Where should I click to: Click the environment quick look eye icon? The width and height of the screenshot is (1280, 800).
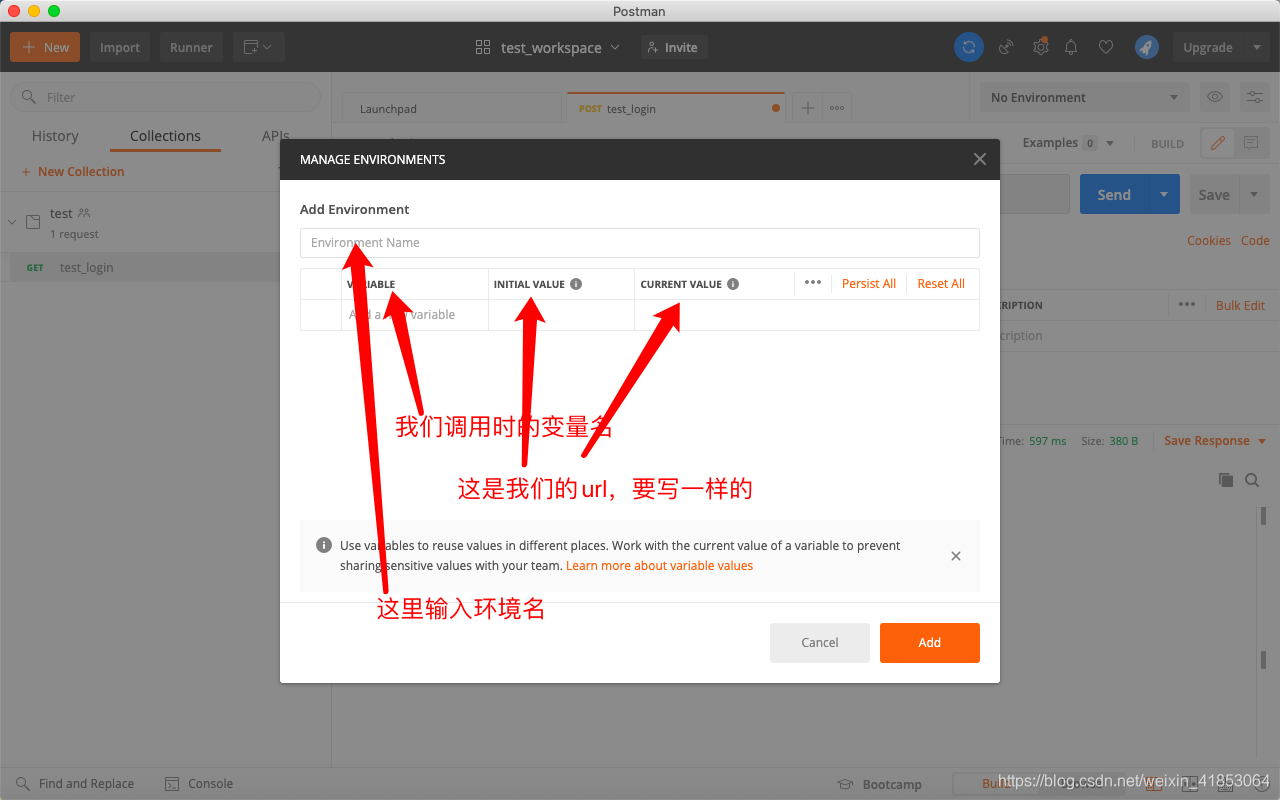point(1215,97)
